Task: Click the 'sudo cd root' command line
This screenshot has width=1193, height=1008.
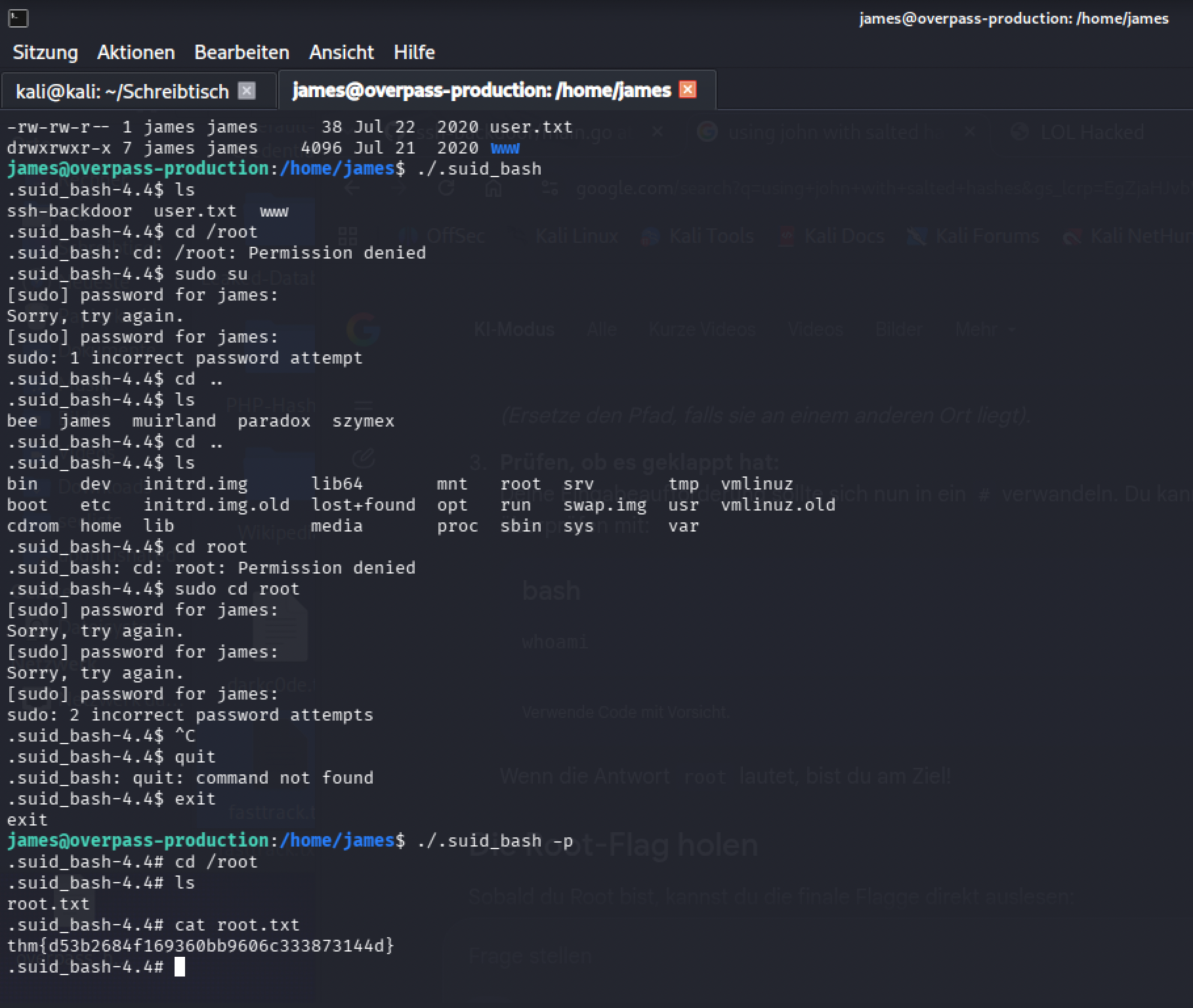Action: coord(153,589)
